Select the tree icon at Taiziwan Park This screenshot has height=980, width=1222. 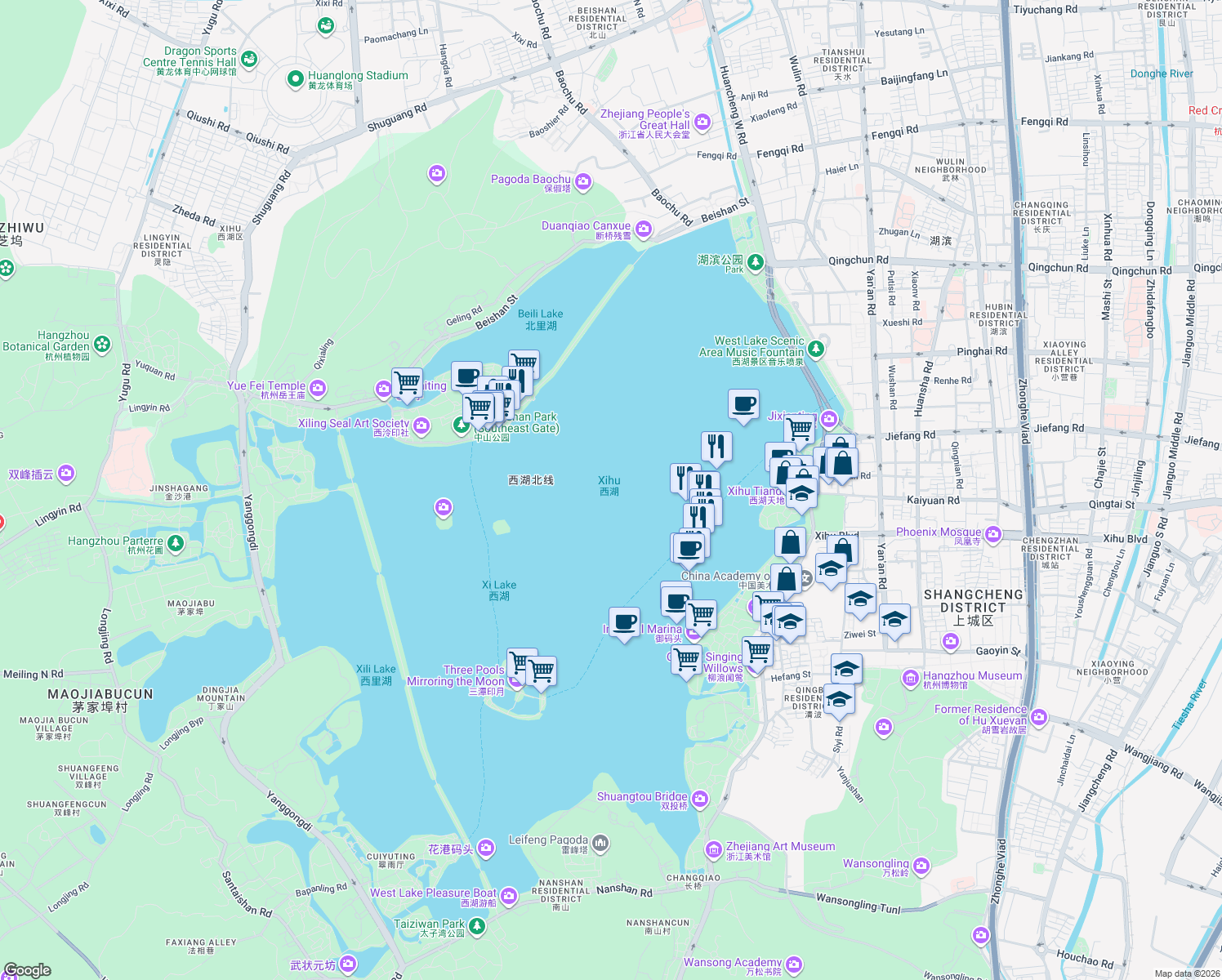[476, 927]
